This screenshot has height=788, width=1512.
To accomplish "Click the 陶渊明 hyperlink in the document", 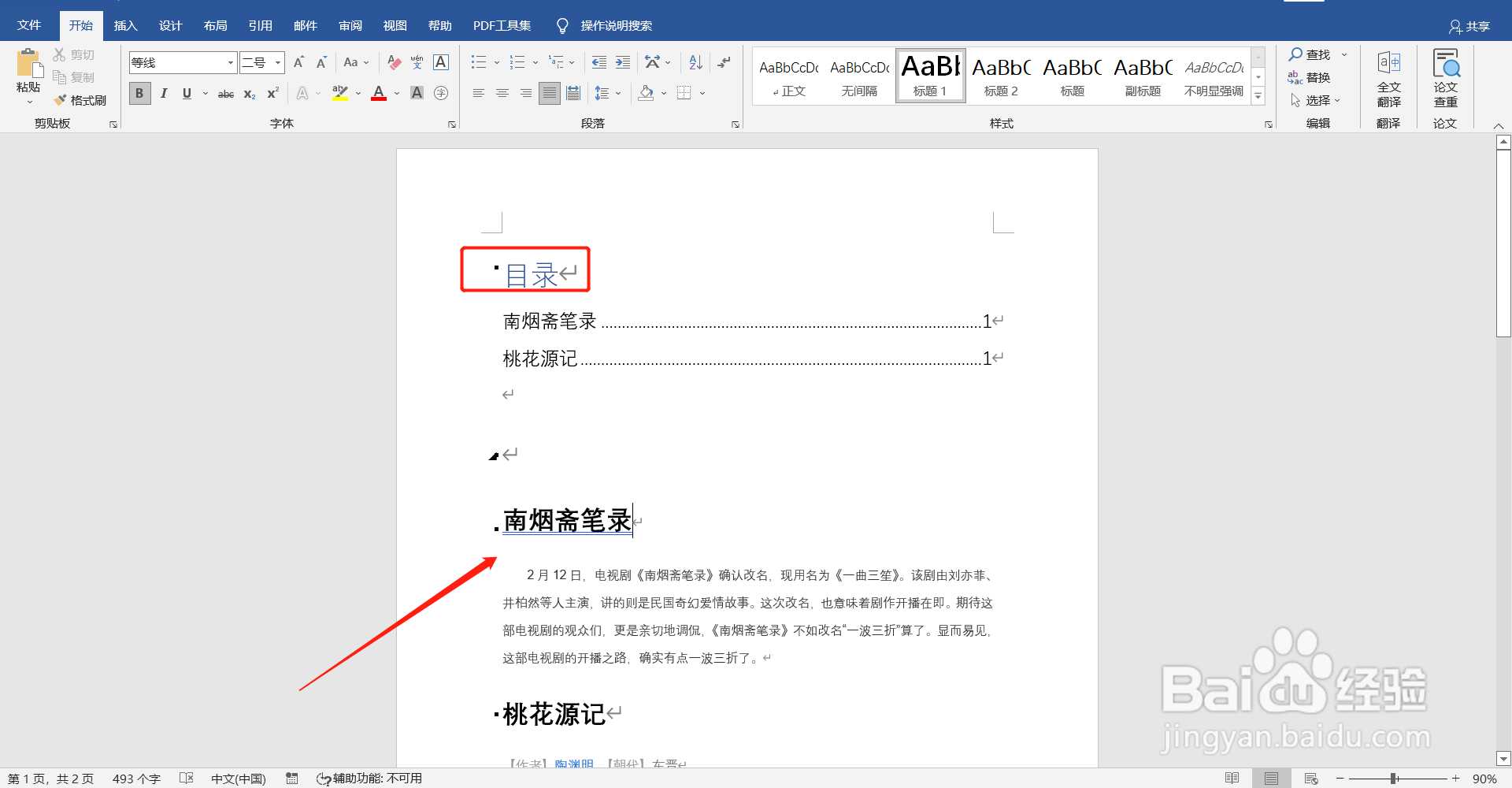I will click(x=574, y=763).
